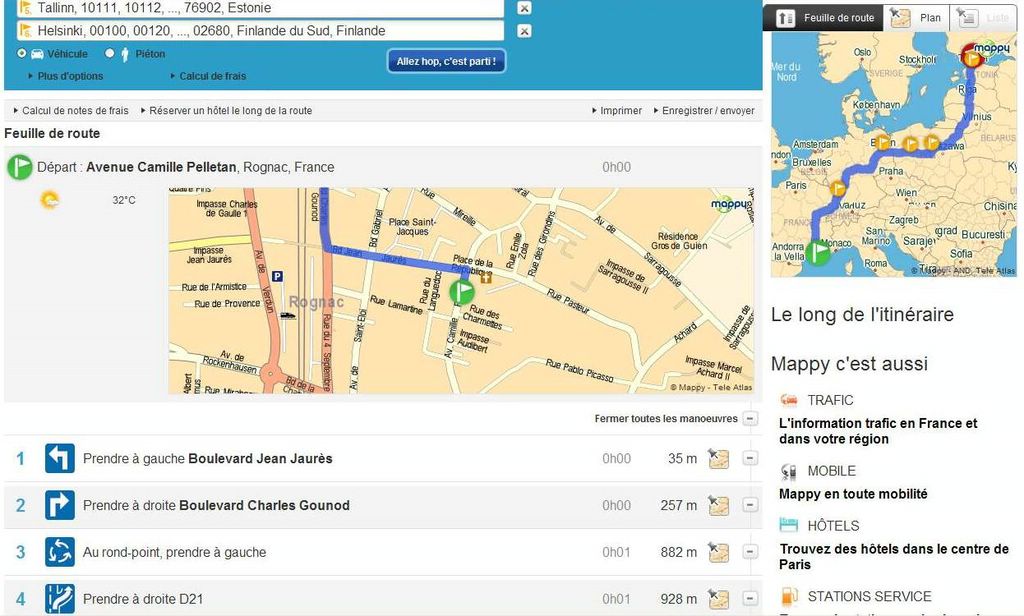Click the green flag marker on the Rognac map
Screen dimensions: 1024x616
pyautogui.click(x=462, y=291)
